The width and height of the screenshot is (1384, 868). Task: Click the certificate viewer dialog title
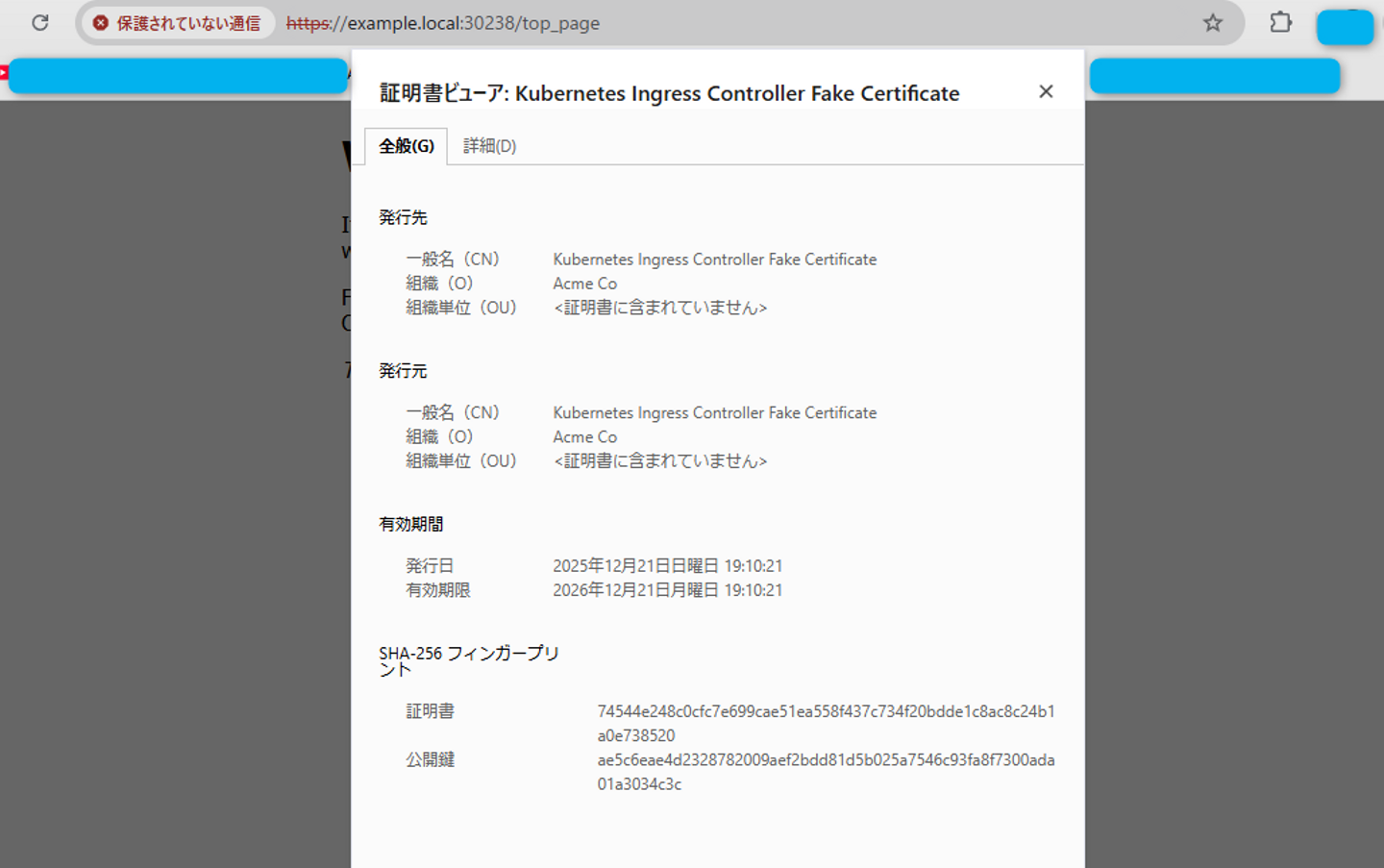(x=669, y=93)
